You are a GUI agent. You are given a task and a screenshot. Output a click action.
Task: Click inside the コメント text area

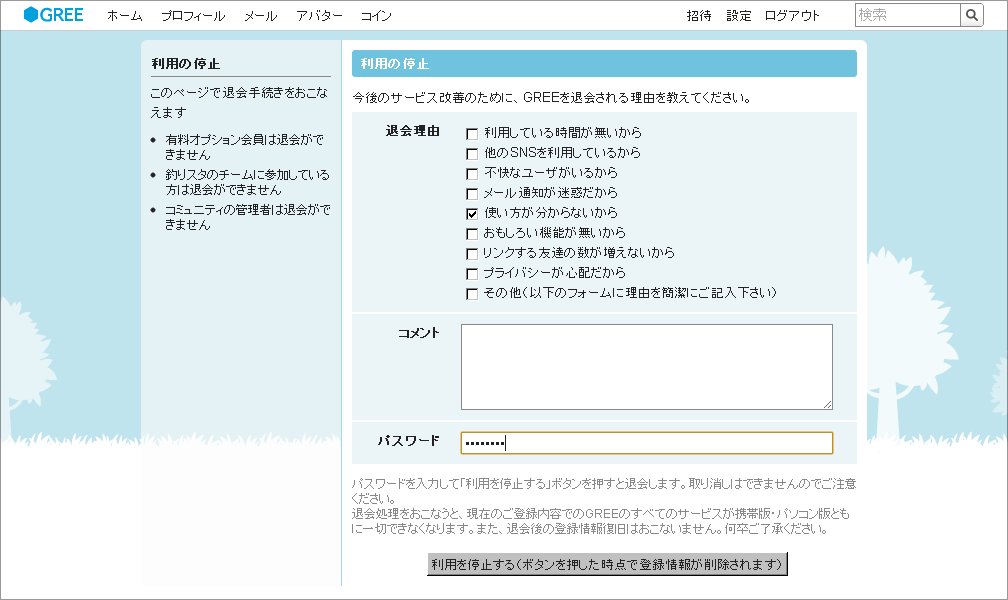tap(647, 367)
